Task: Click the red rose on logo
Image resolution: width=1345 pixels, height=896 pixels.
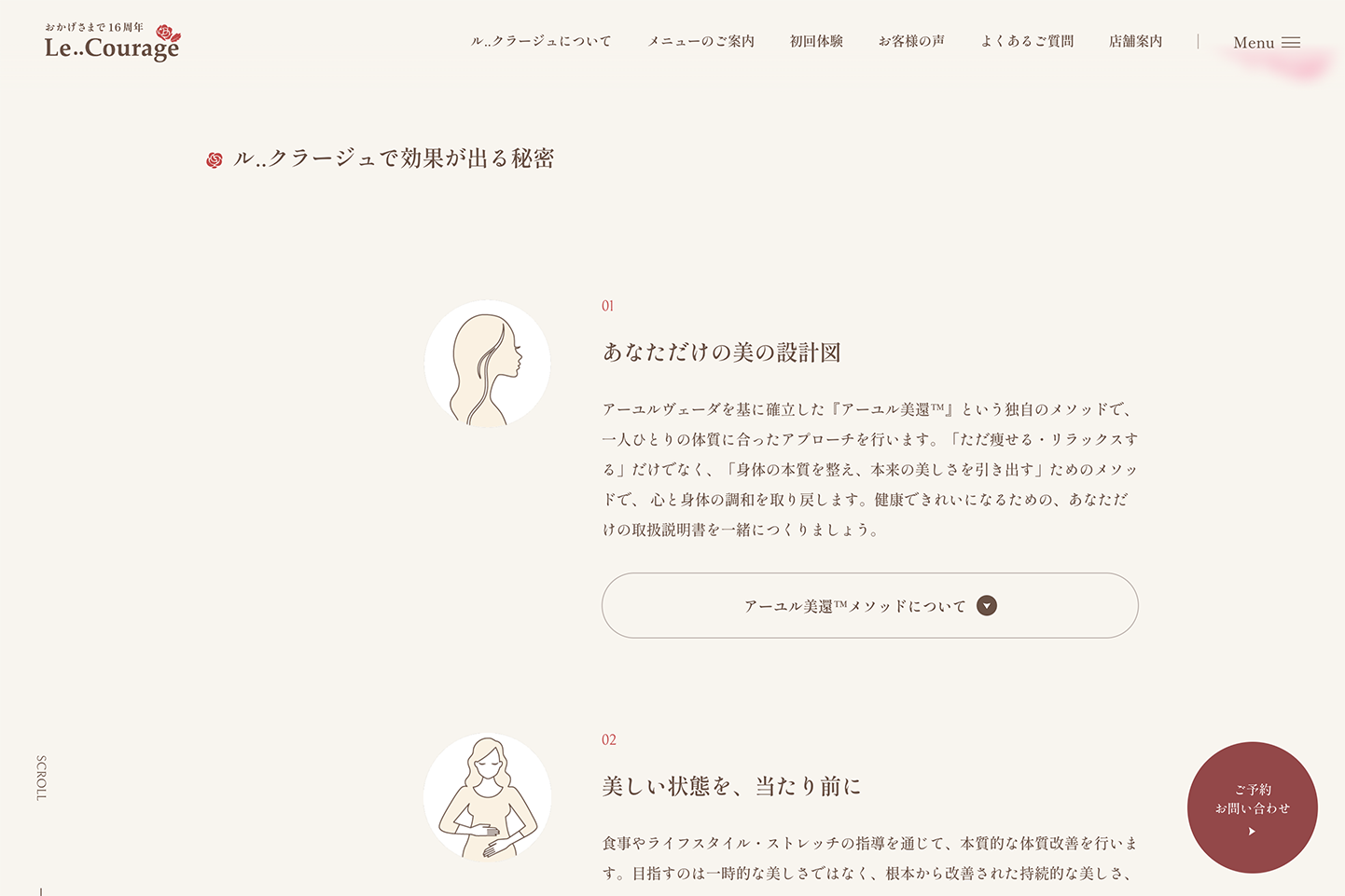Action: (x=168, y=34)
